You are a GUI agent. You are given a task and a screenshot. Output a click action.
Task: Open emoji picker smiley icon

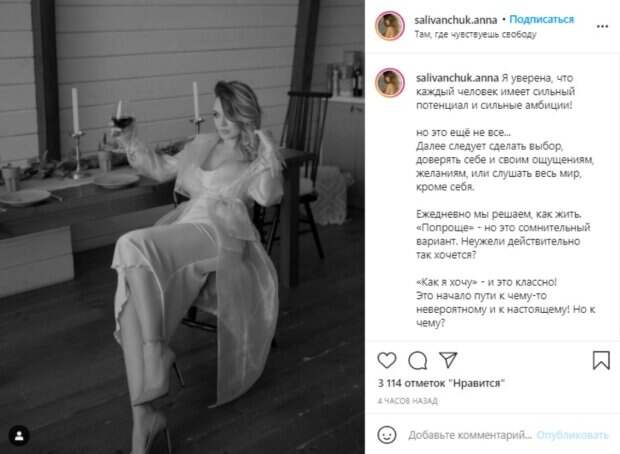pos(387,435)
